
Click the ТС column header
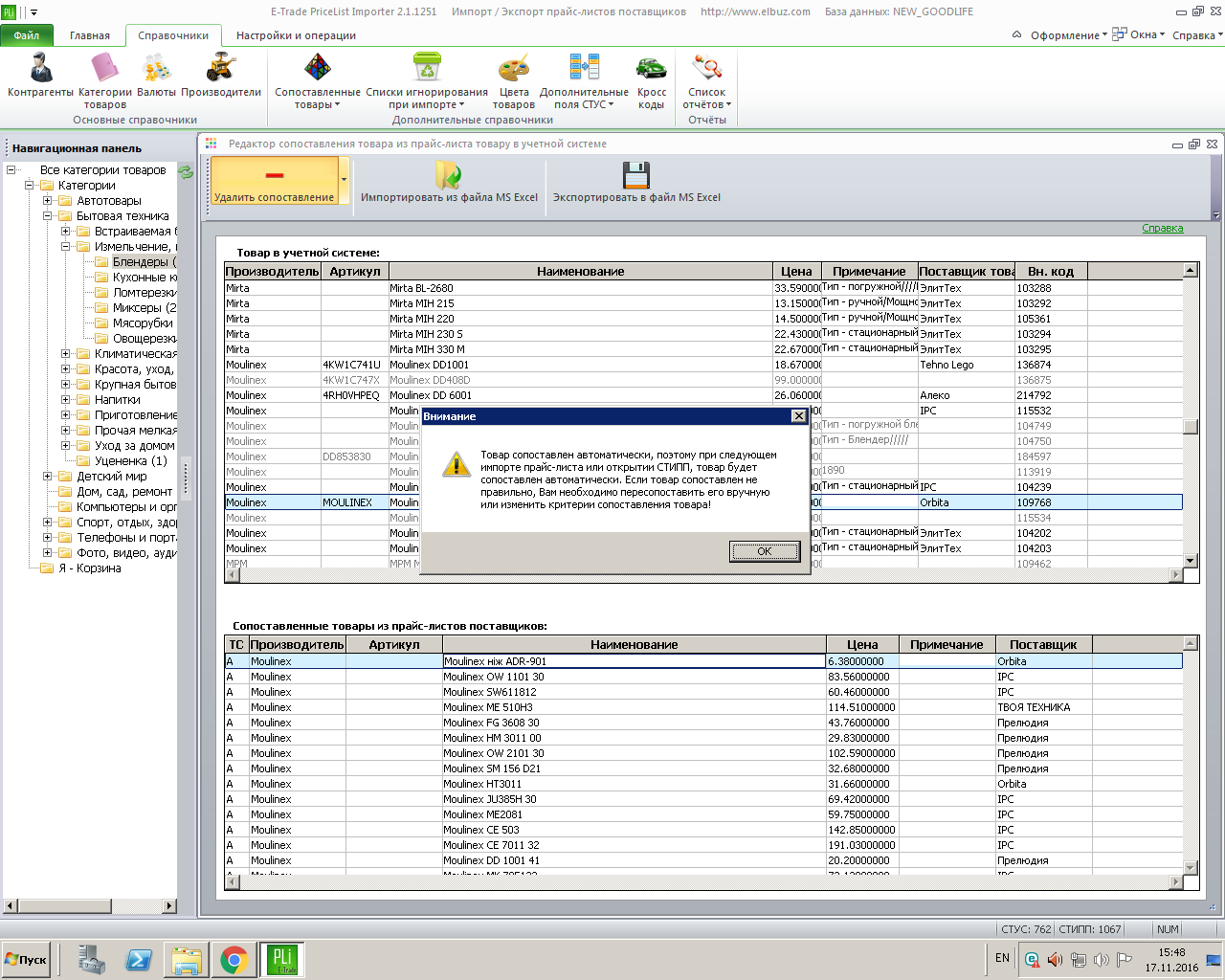click(236, 645)
